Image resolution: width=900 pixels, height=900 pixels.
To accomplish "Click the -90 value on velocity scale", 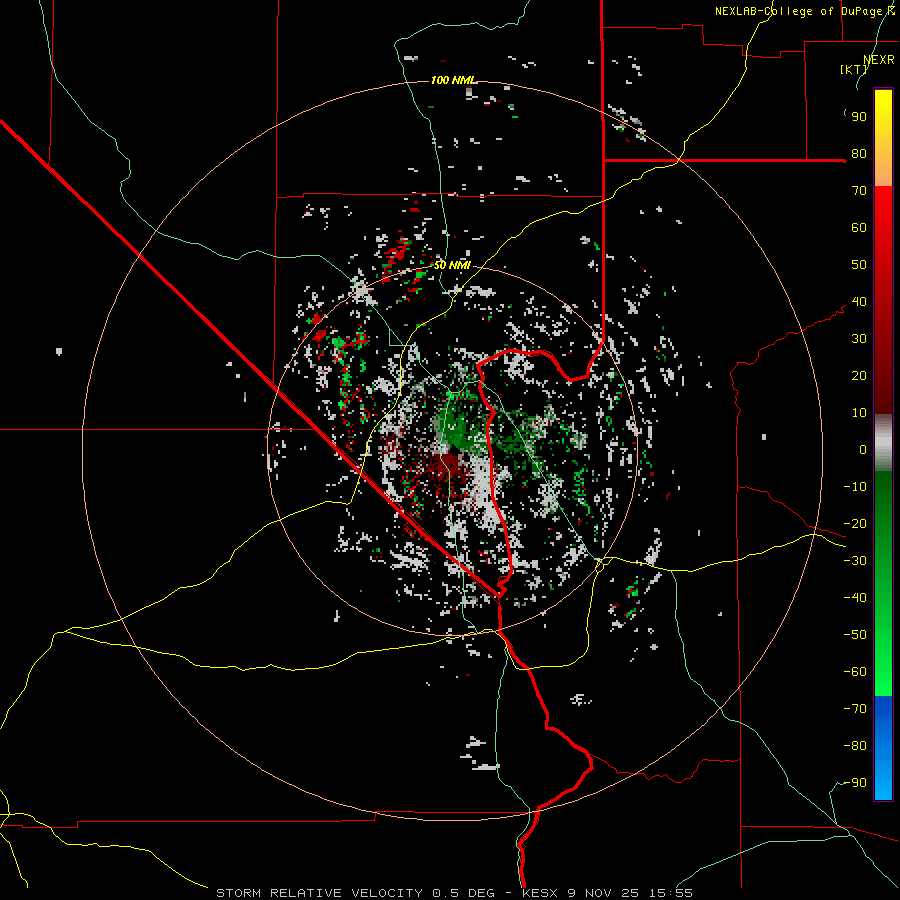I will 855,783.
